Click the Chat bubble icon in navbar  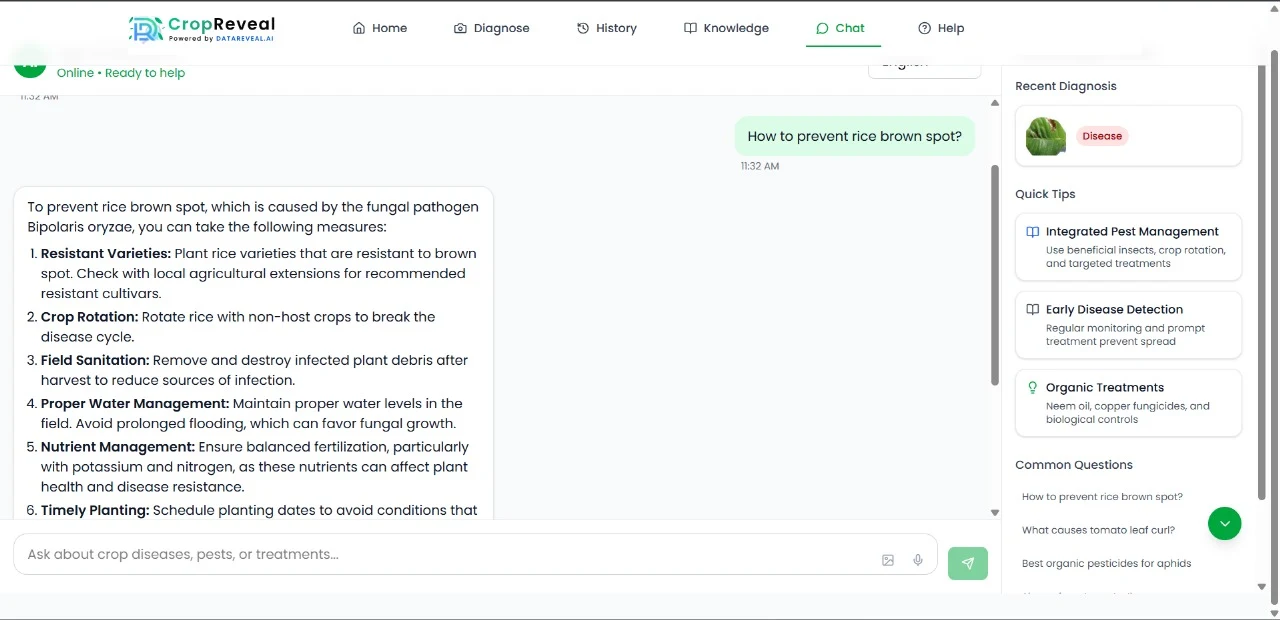click(822, 28)
